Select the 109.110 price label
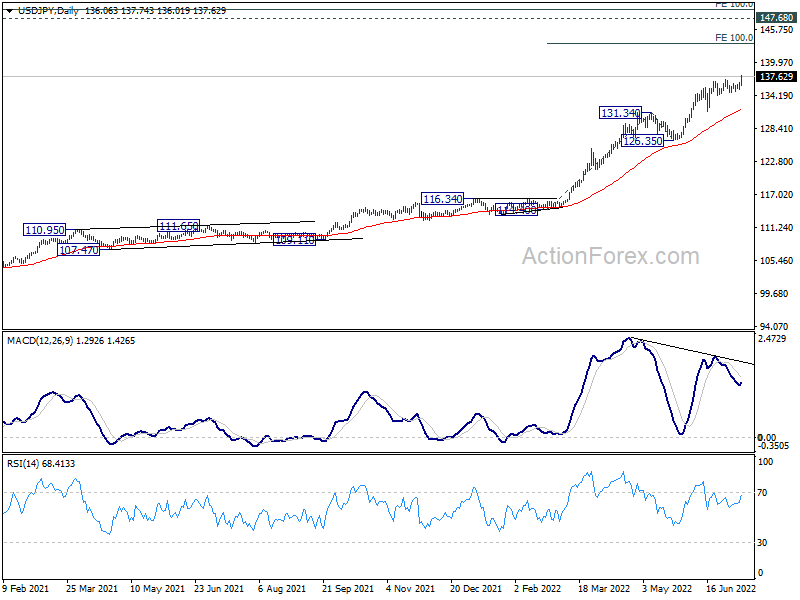Viewport: 800px width, 600px height. (x=294, y=239)
